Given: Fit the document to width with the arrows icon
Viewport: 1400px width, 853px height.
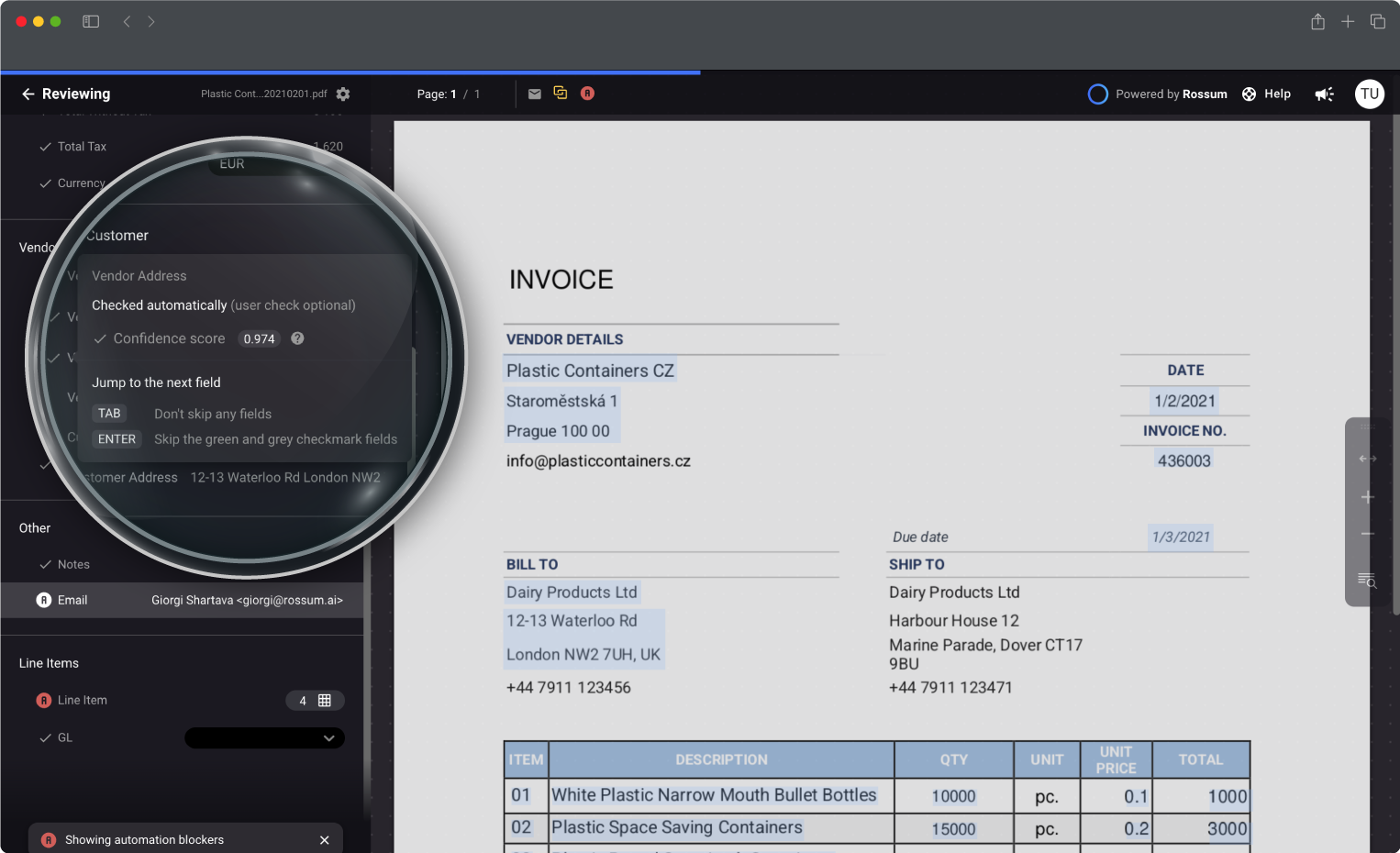Looking at the screenshot, I should (1367, 459).
